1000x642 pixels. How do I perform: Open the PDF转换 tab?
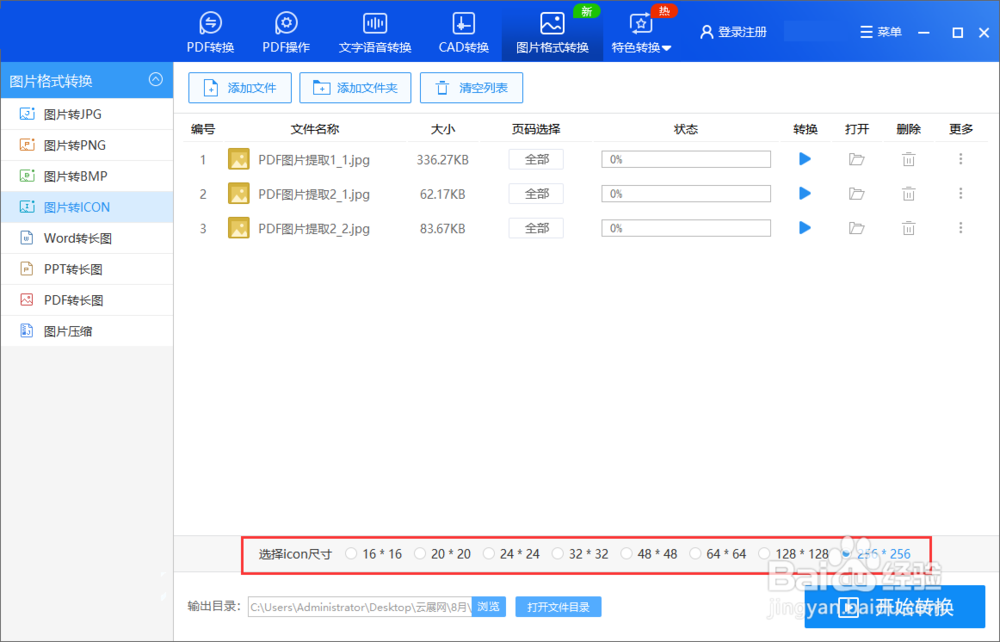[x=210, y=32]
